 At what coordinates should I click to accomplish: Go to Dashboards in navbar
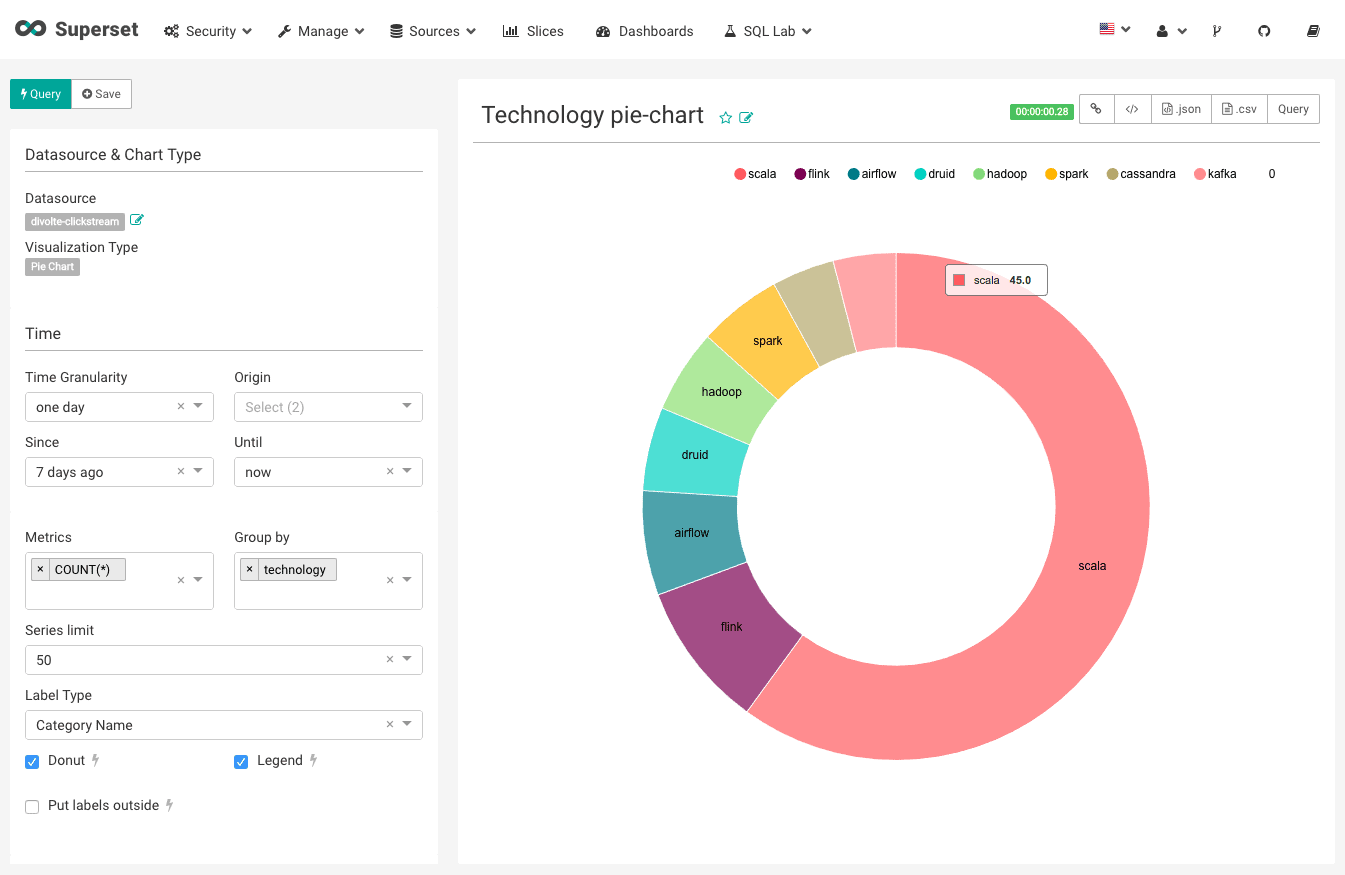(644, 31)
